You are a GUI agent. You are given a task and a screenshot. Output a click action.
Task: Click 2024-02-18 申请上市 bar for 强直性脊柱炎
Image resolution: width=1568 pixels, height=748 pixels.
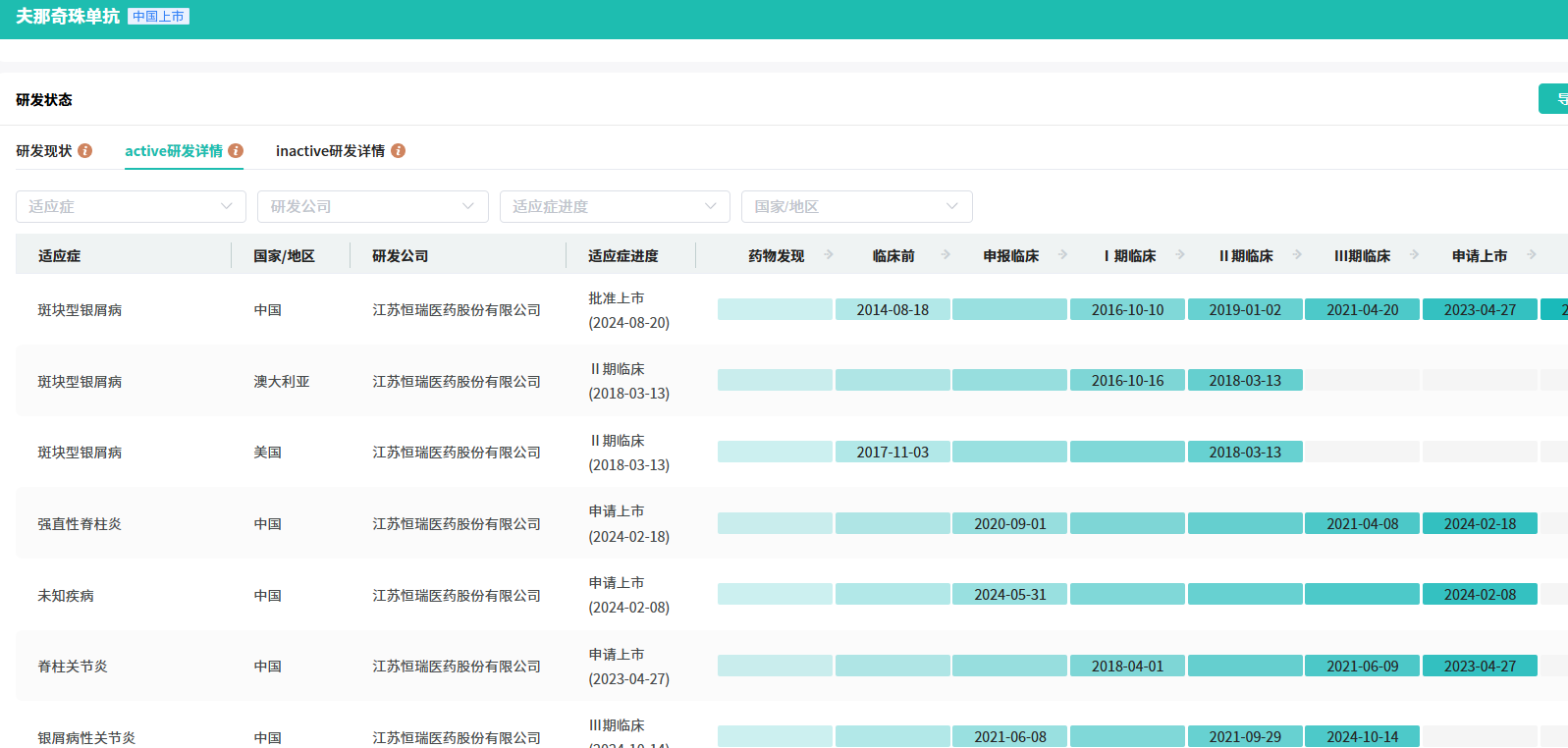1480,523
